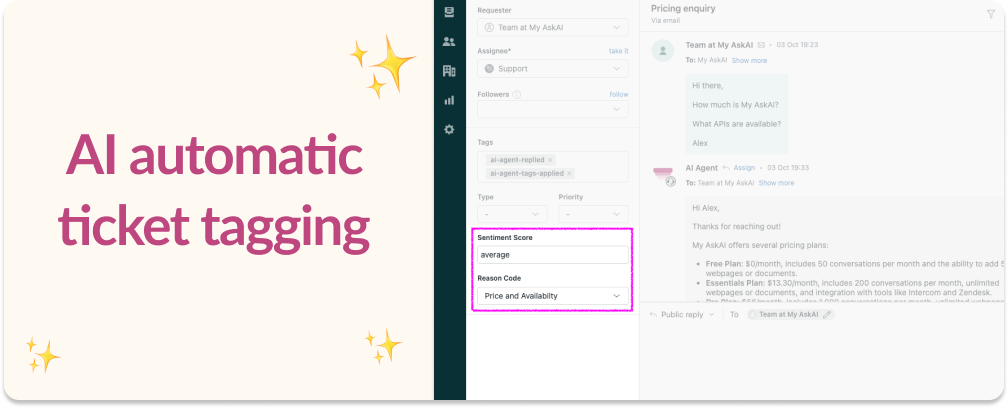Open the Assignee Support dropdown

pyautogui.click(x=553, y=69)
